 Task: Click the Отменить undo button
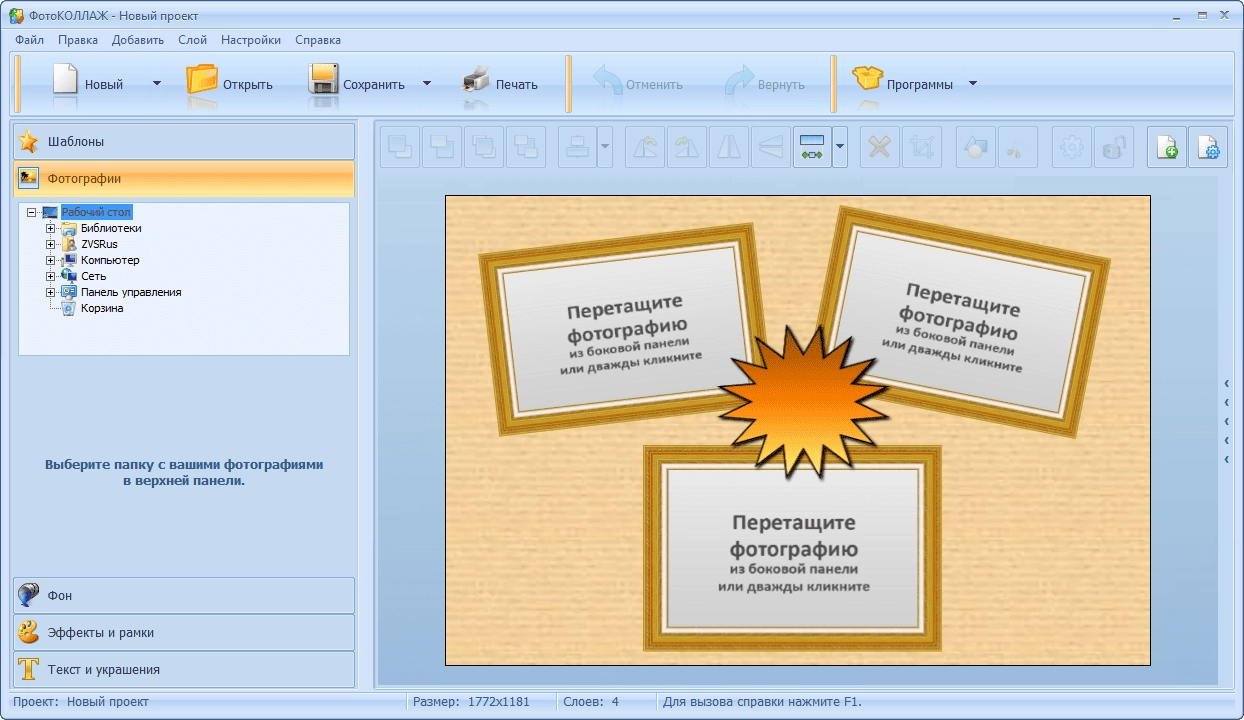tap(638, 84)
